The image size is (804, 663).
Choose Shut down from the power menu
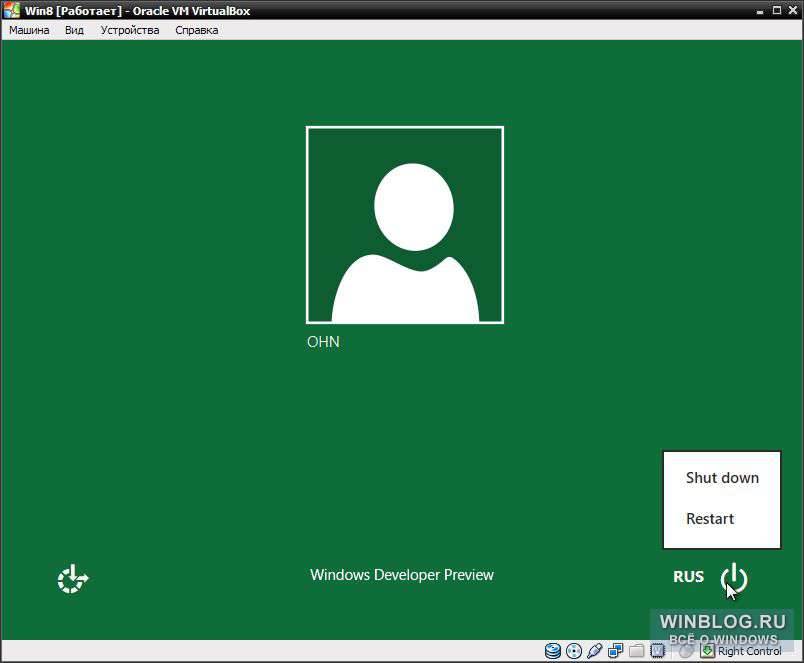(722, 478)
